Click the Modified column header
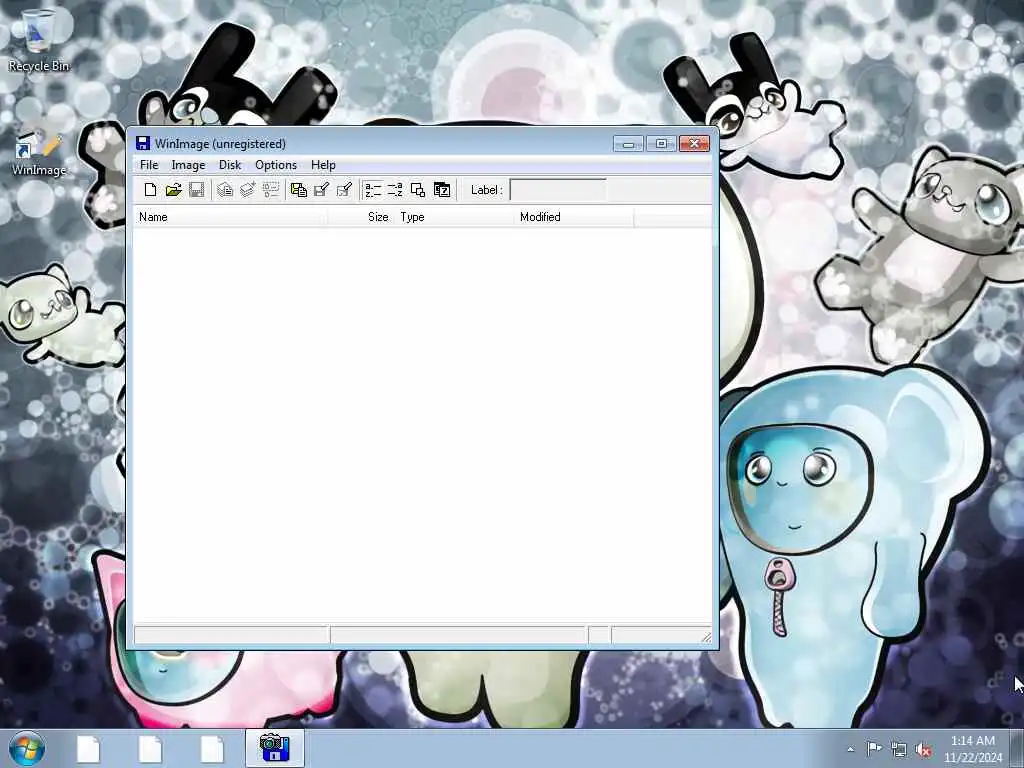1024x768 pixels. [x=574, y=217]
